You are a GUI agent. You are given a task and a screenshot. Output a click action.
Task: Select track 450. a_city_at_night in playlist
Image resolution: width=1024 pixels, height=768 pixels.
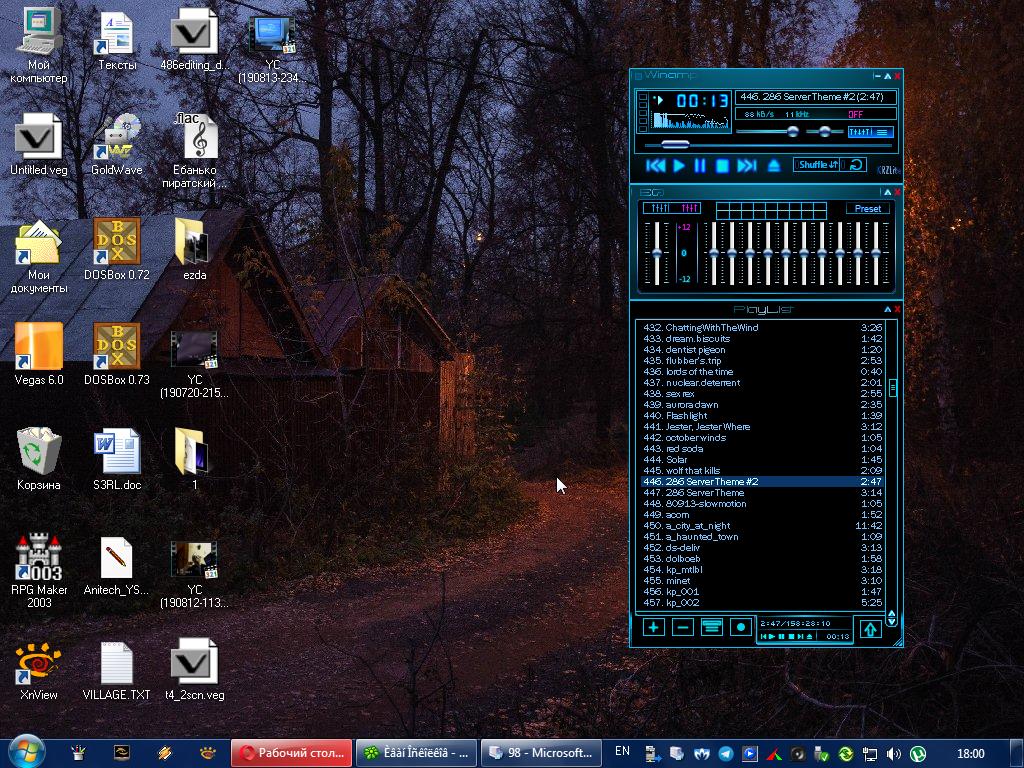pos(700,526)
